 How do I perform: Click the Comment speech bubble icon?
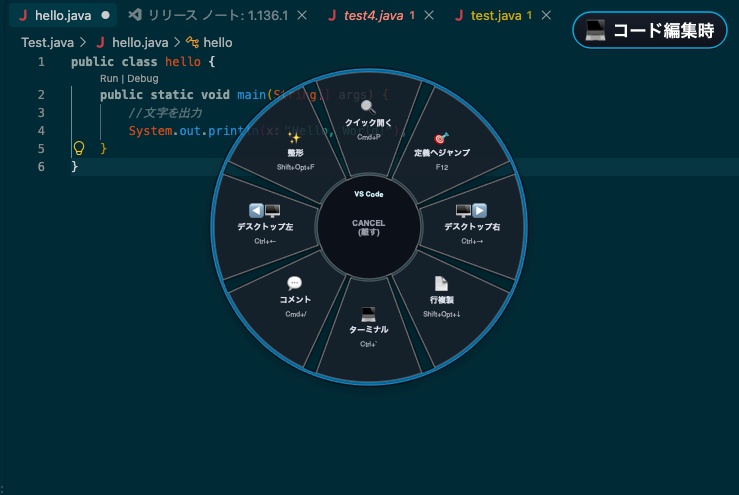(295, 283)
